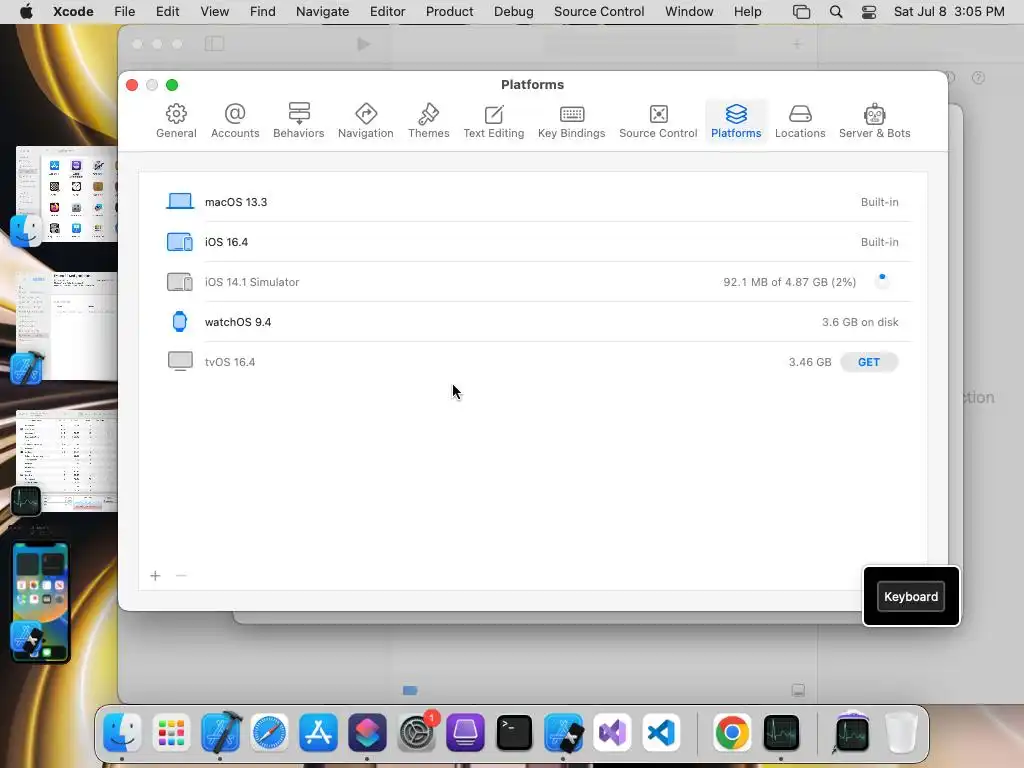Open Google Chrome from the Dock
The height and width of the screenshot is (768, 1024).
(x=732, y=732)
